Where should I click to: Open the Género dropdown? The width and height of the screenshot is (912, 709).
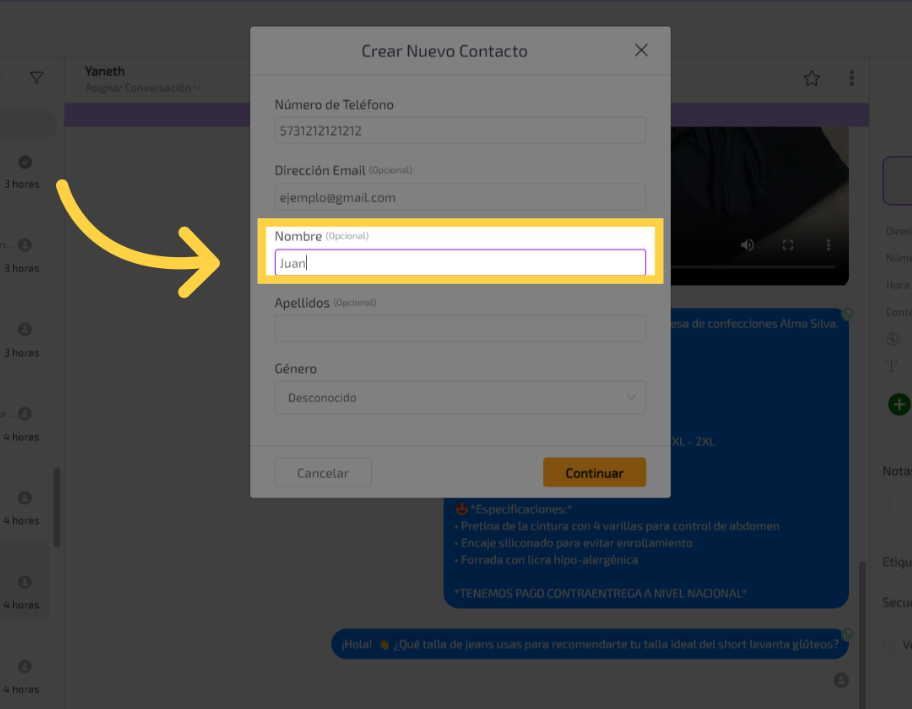[x=460, y=398]
